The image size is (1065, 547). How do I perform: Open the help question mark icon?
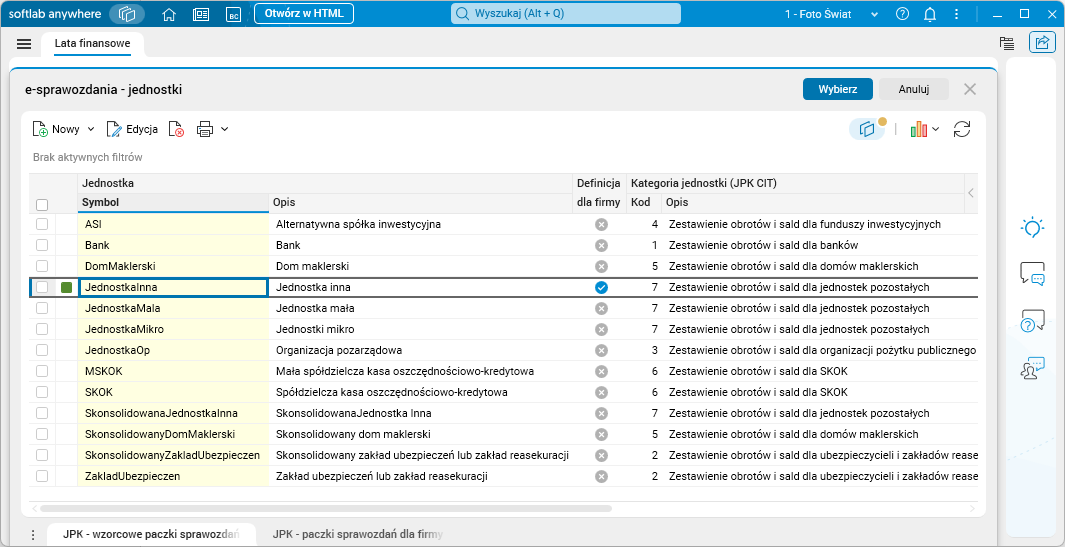pos(903,14)
